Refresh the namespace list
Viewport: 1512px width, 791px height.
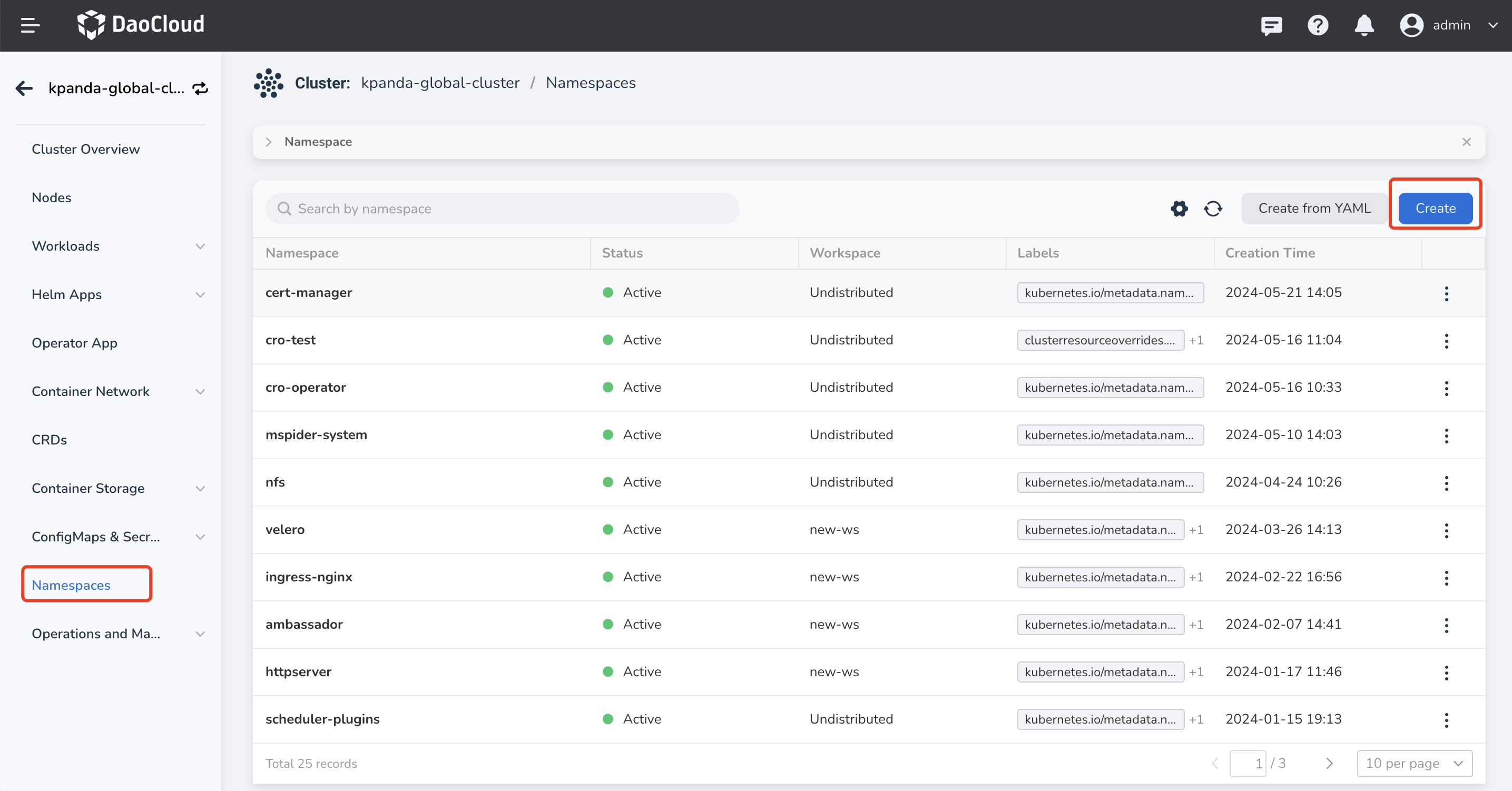point(1213,209)
